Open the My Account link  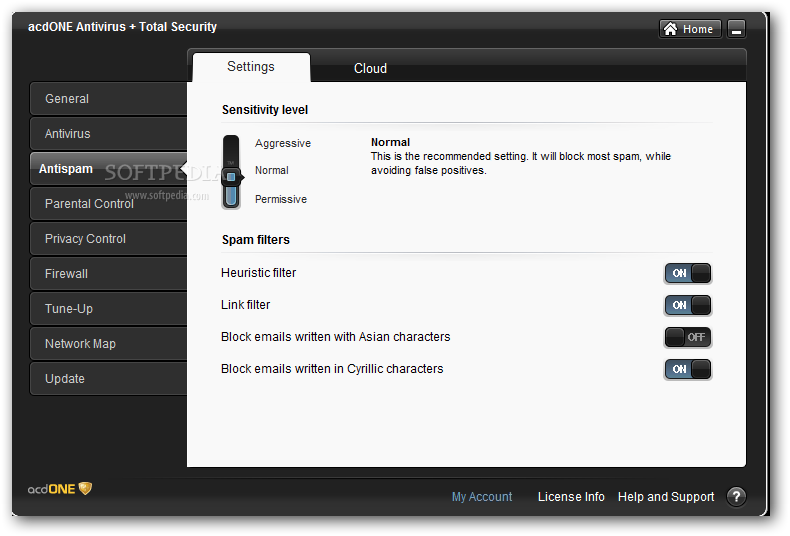click(482, 497)
